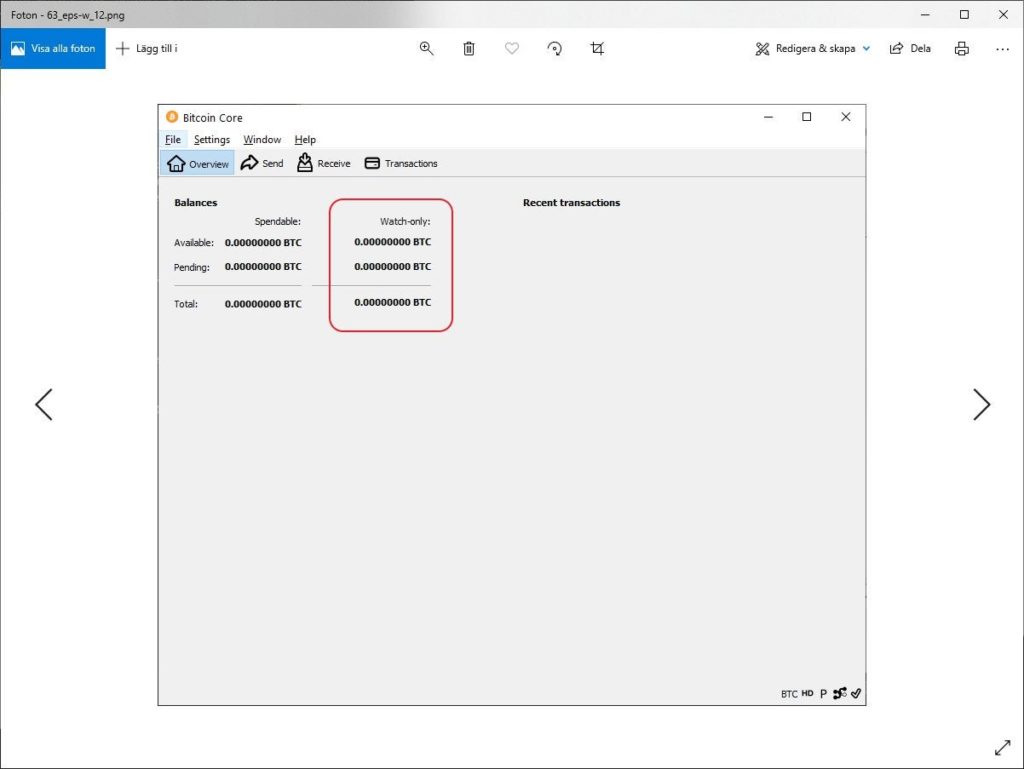Click the Bitcoin Core orange logo icon
This screenshot has width=1024, height=769.
click(172, 117)
